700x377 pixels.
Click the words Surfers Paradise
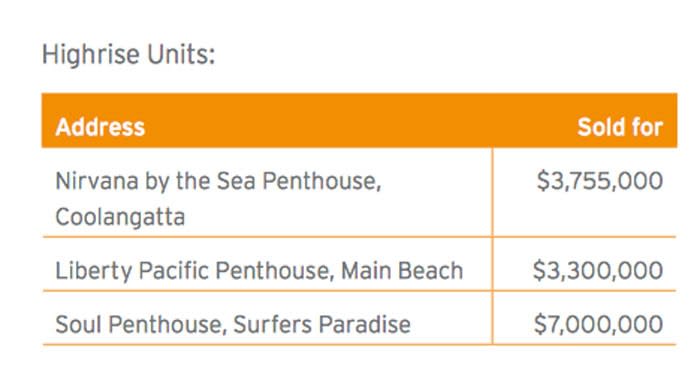[322, 324]
